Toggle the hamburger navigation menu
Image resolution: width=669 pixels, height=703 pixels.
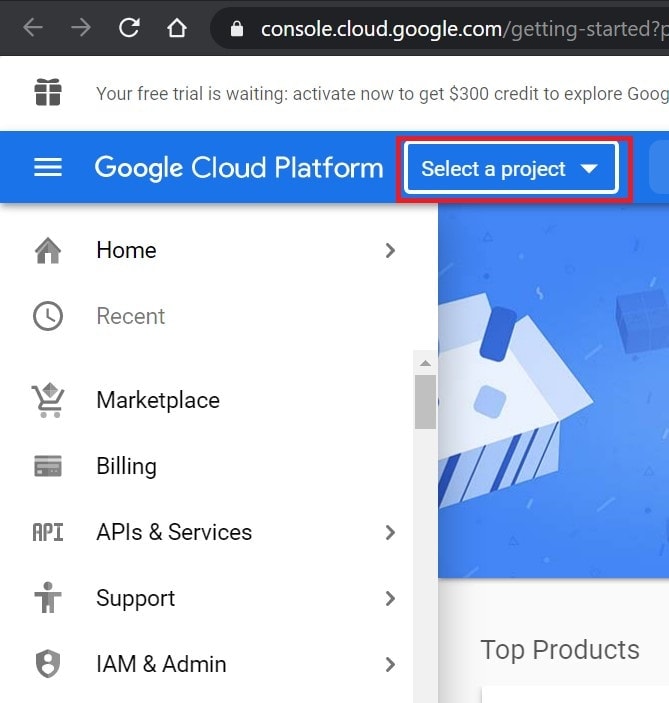point(48,167)
